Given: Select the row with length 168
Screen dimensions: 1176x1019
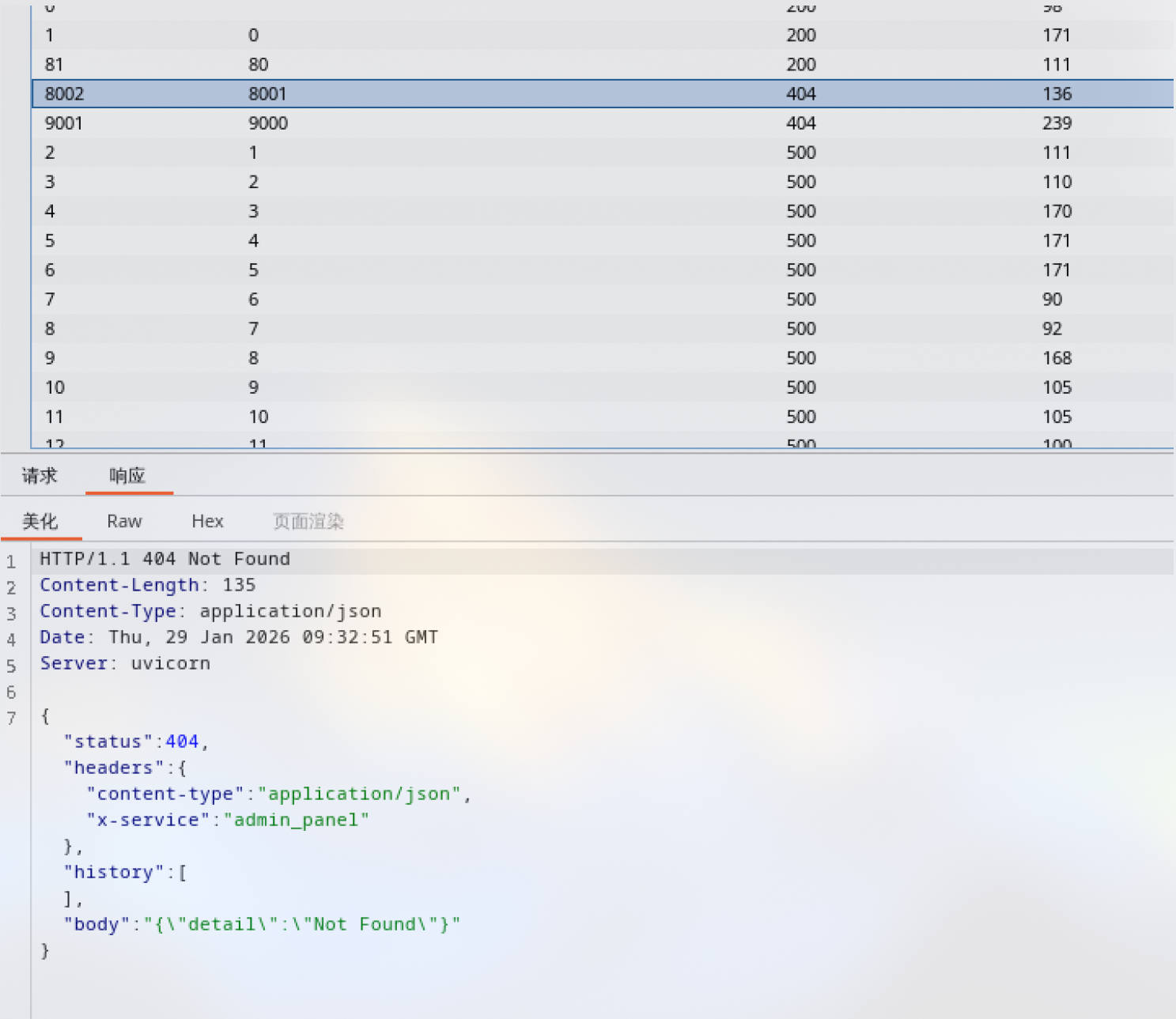Looking at the screenshot, I should [x=603, y=358].
